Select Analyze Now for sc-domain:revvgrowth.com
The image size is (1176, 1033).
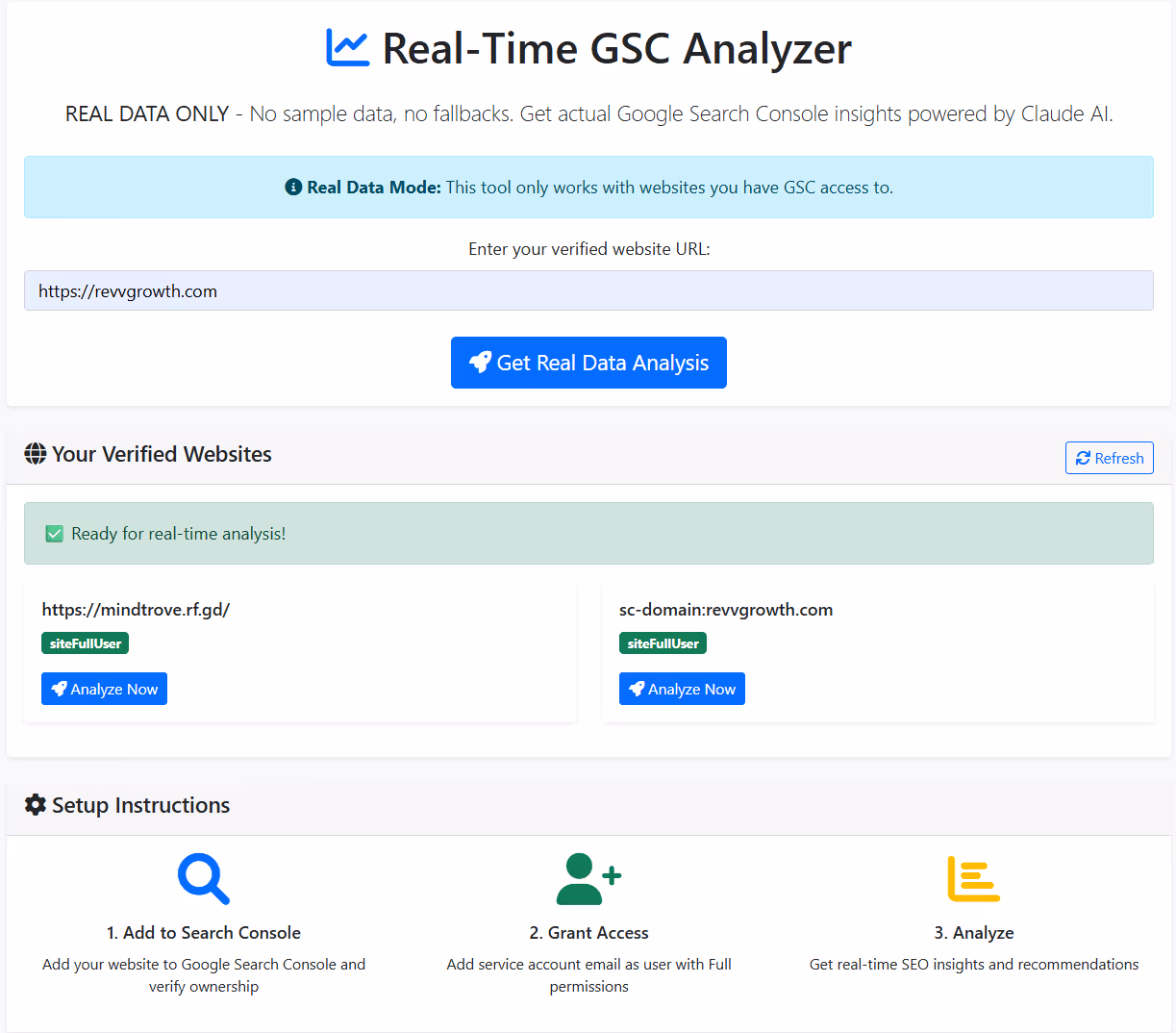682,689
